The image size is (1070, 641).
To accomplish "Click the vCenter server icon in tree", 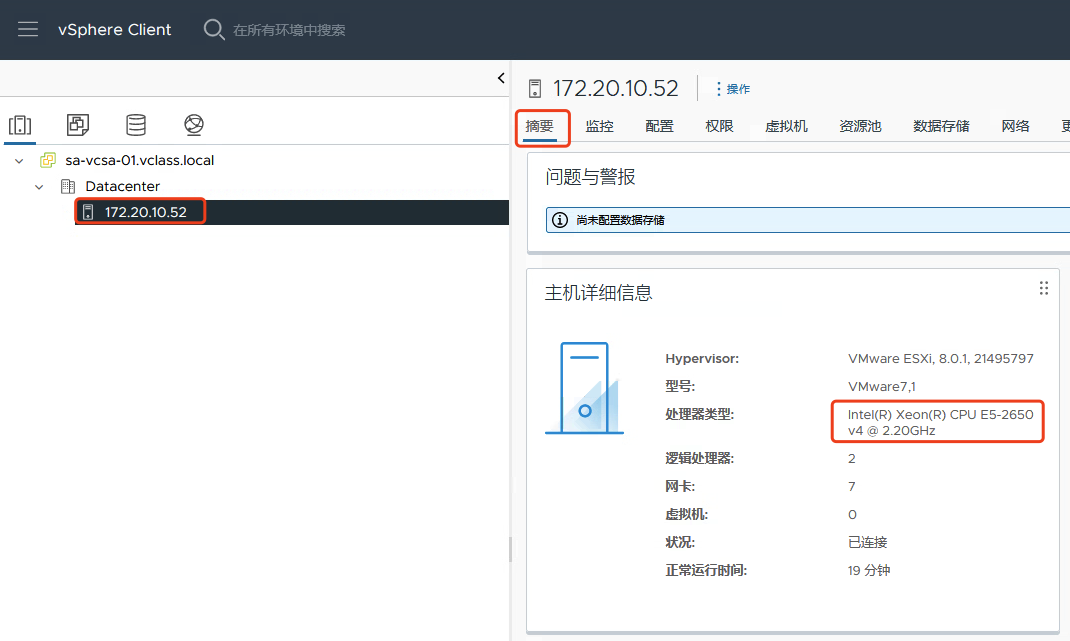I will click(48, 160).
